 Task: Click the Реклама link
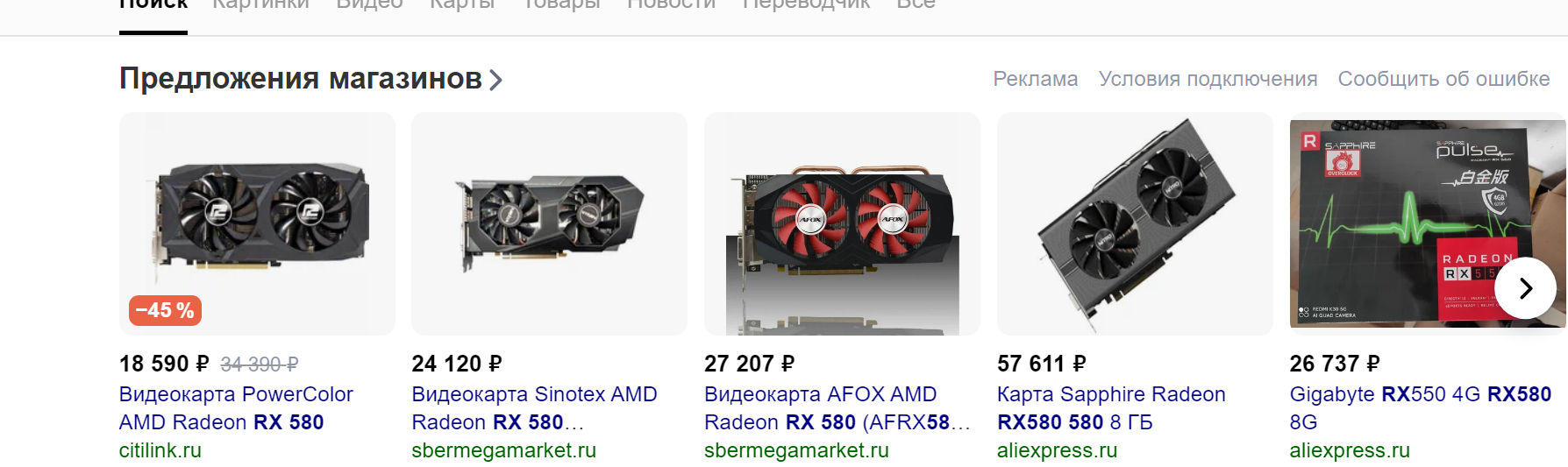coord(1035,79)
